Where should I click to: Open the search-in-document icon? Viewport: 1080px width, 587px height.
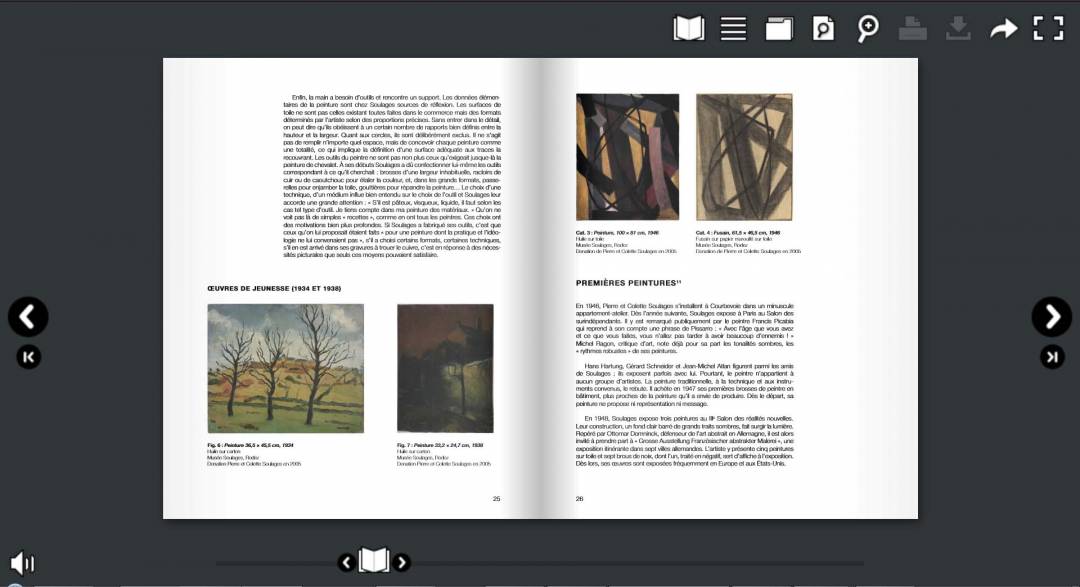point(823,28)
